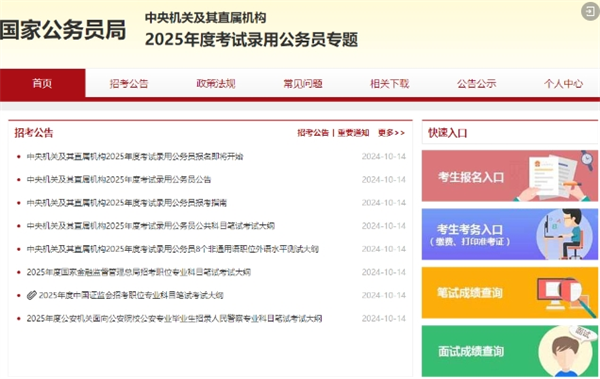600x379 pixels.
Task: Open 公务员报考指南 announcement
Action: [x=127, y=203]
